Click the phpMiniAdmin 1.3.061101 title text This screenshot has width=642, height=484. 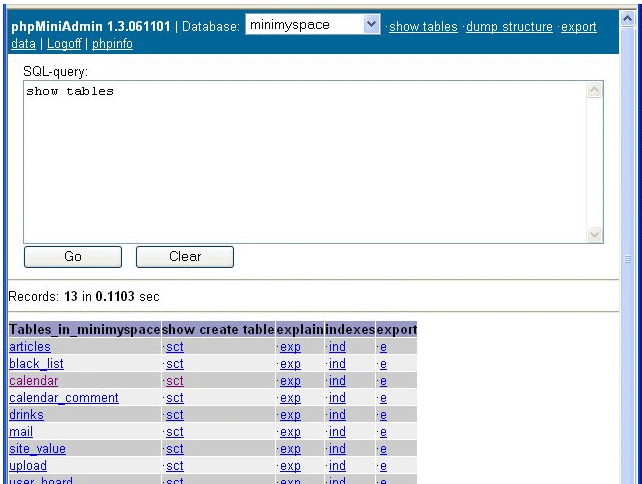coord(90,27)
